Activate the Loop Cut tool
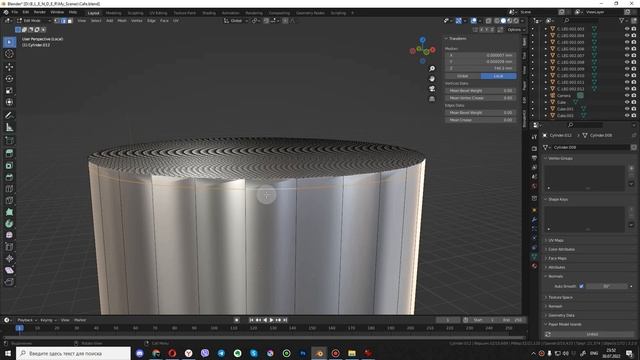 [9, 189]
